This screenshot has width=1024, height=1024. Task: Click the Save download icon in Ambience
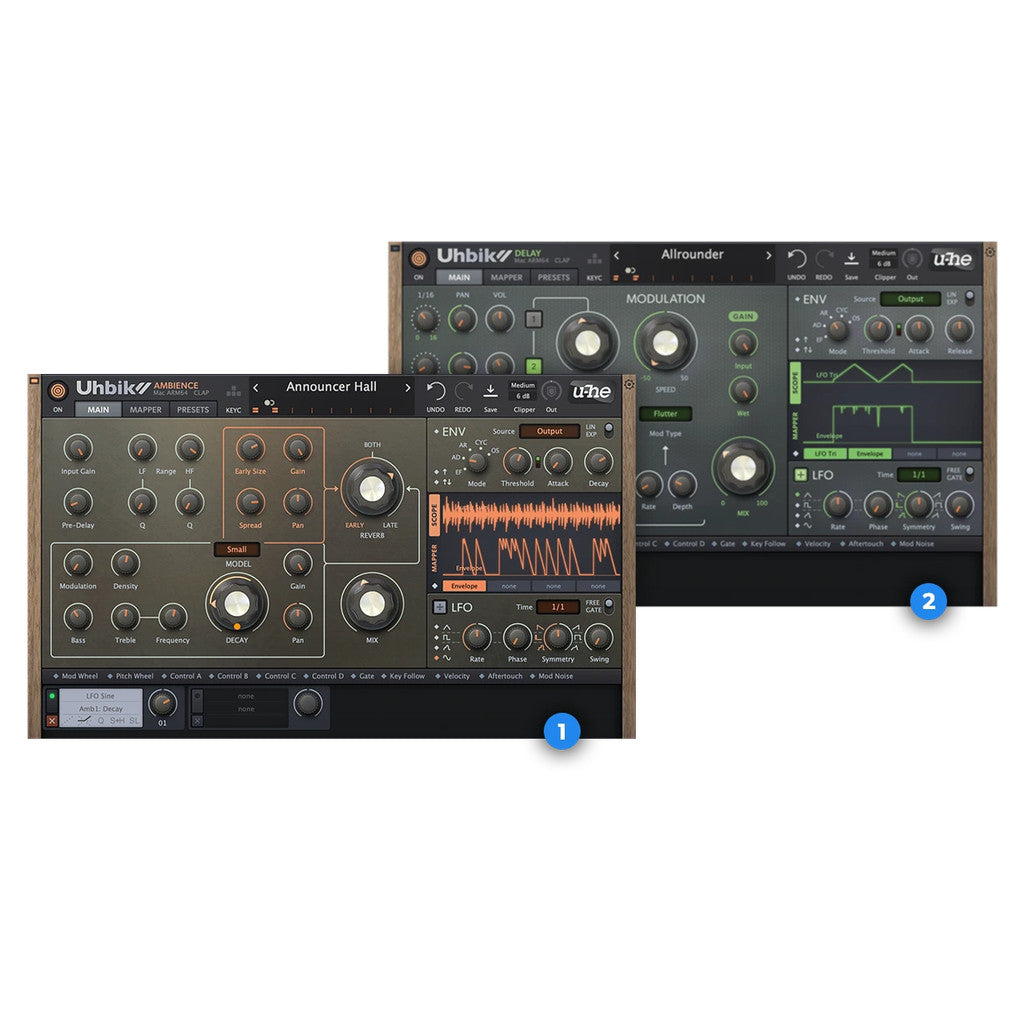tap(490, 391)
